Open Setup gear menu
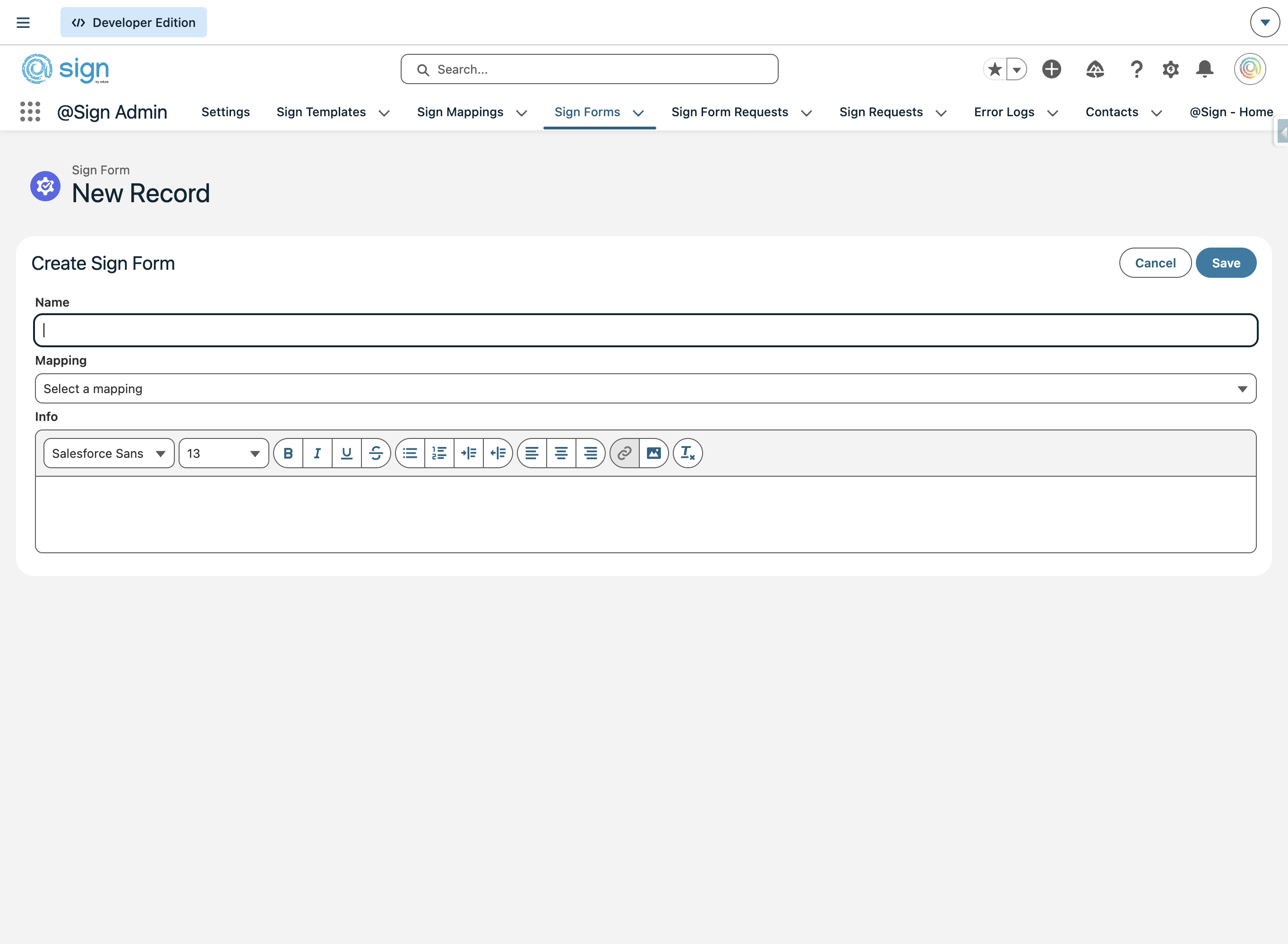 click(x=1170, y=69)
